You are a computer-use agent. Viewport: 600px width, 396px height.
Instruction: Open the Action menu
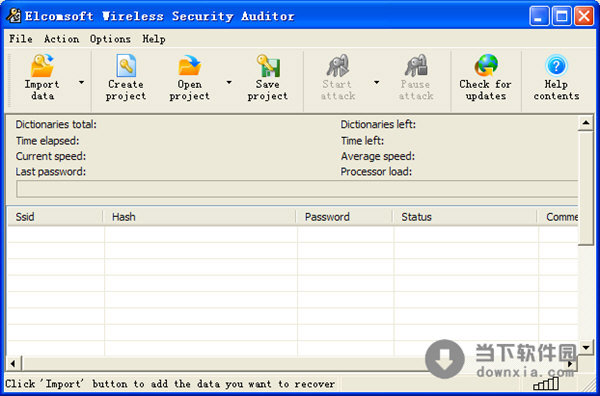61,39
